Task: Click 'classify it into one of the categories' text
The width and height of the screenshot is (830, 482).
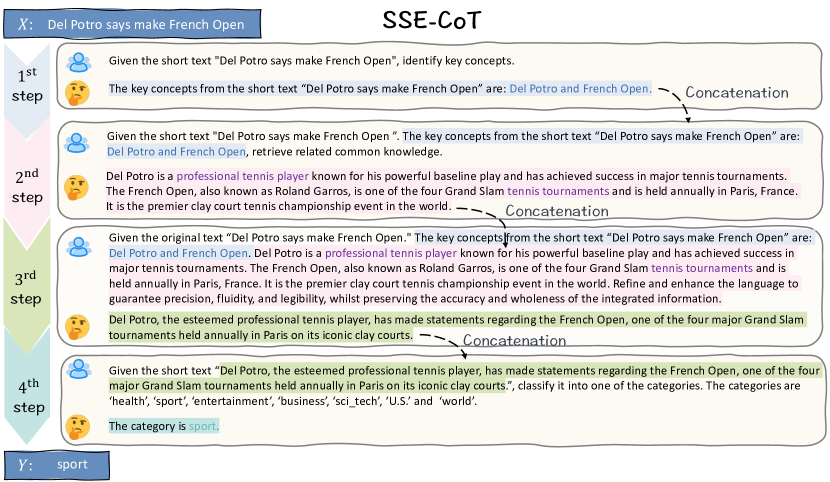Action: pyautogui.click(x=610, y=386)
